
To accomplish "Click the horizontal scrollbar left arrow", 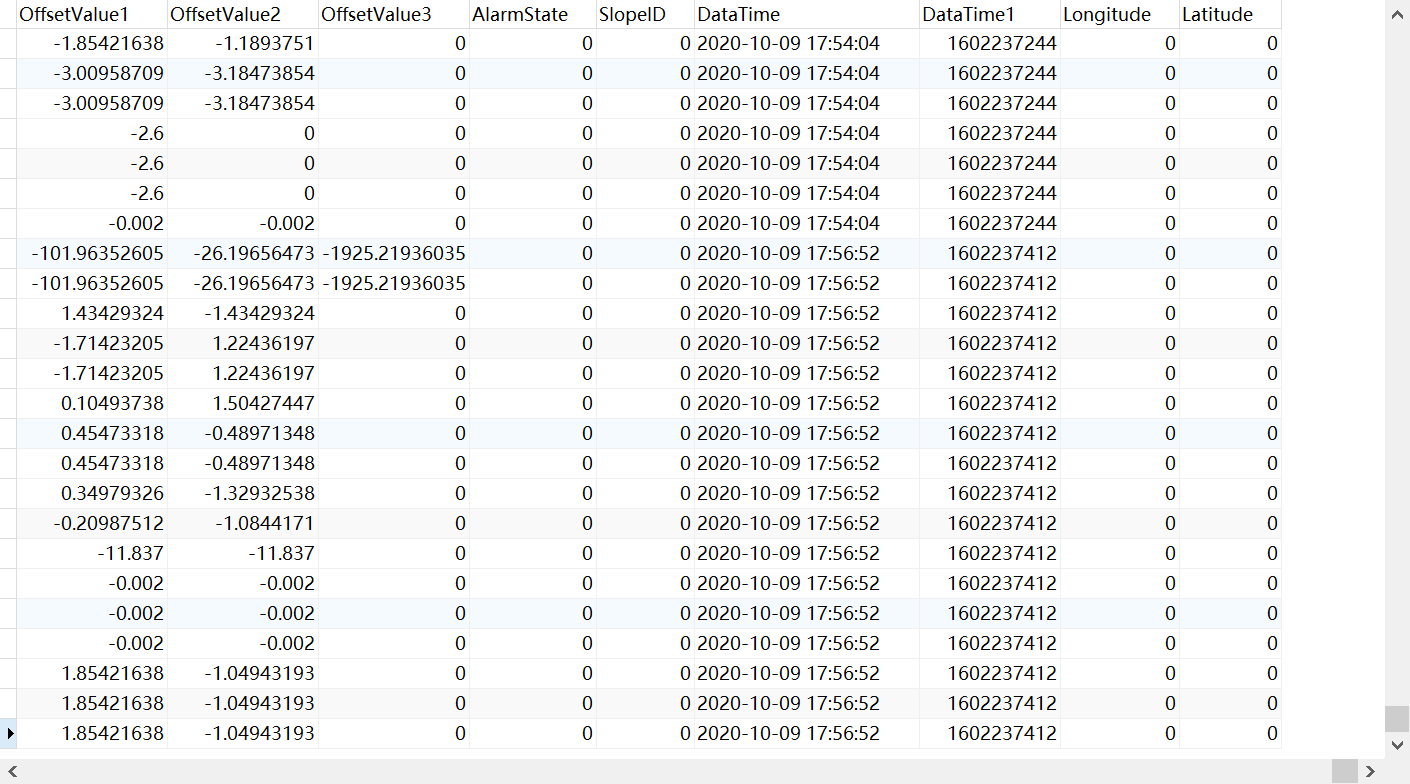I will 13,771.
